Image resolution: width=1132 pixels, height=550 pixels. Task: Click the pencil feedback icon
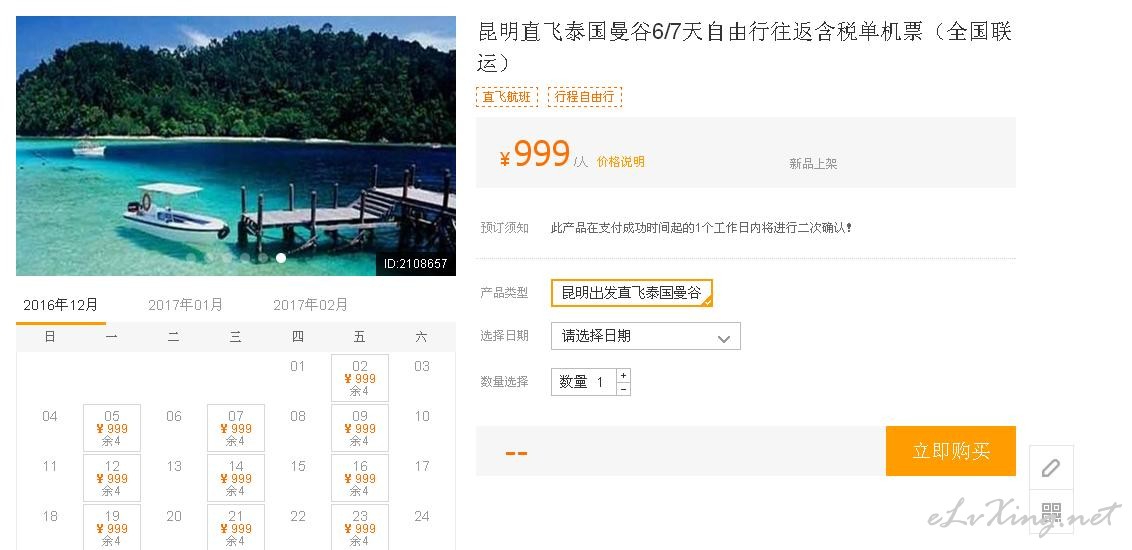pos(1051,468)
